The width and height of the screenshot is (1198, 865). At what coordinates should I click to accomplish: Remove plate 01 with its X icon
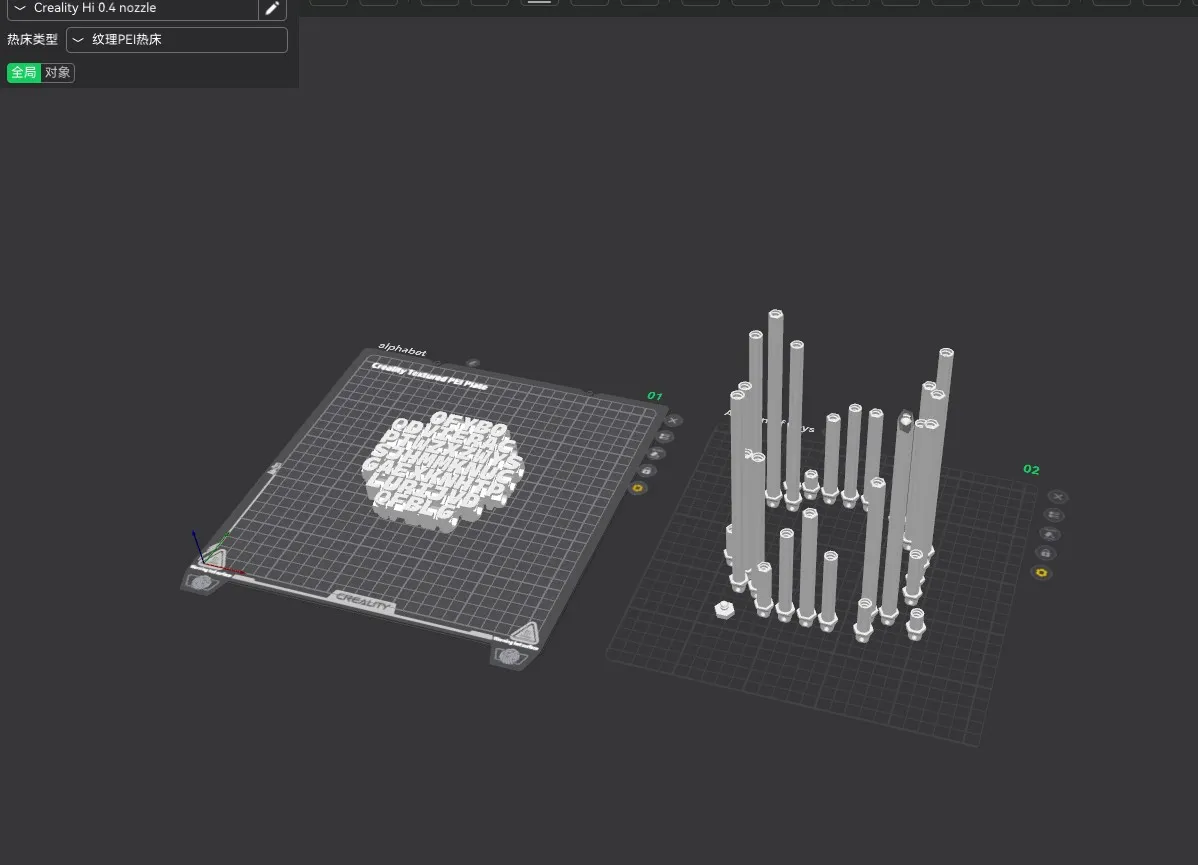673,420
